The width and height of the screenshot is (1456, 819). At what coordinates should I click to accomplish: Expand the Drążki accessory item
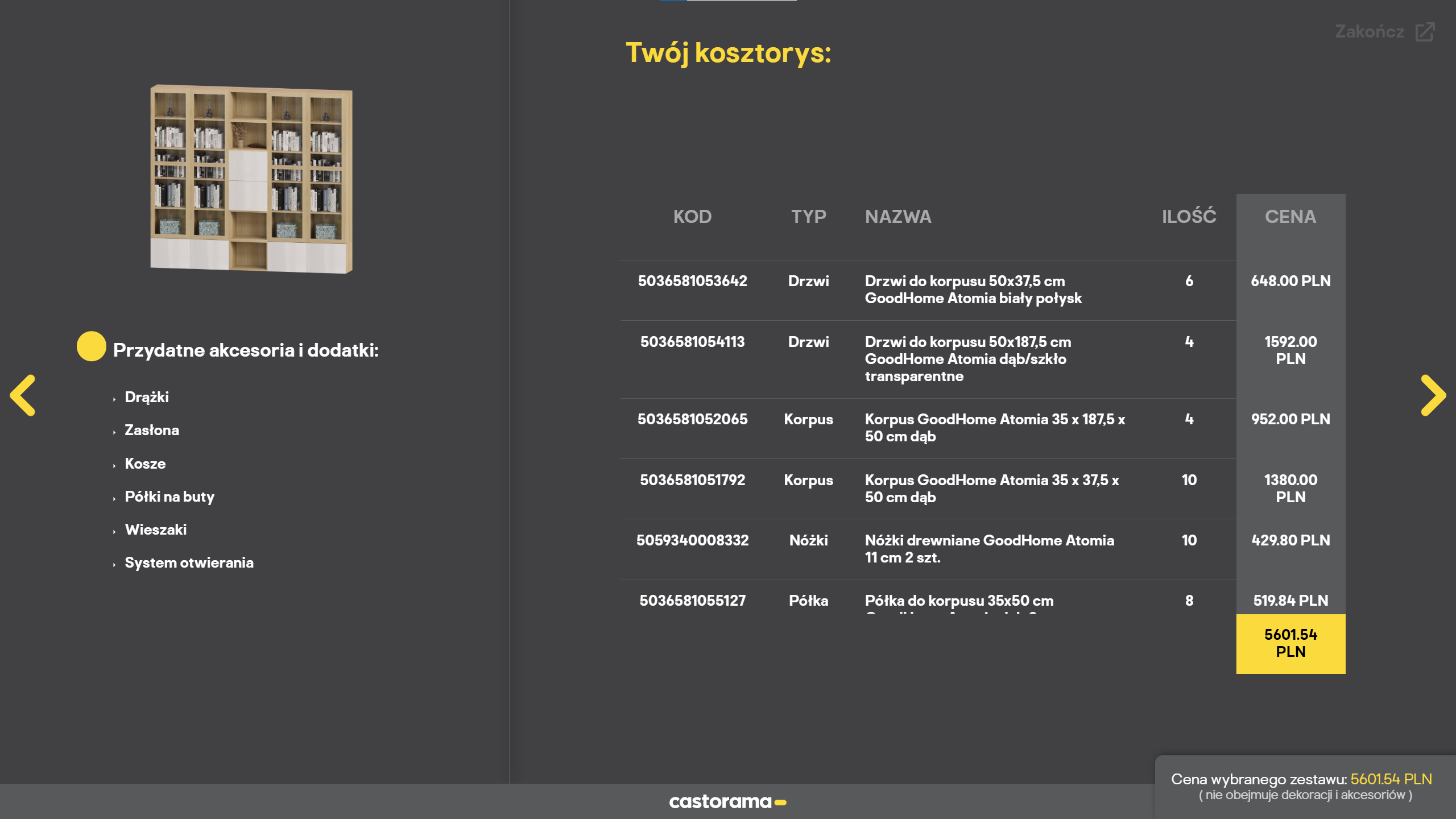click(x=147, y=397)
